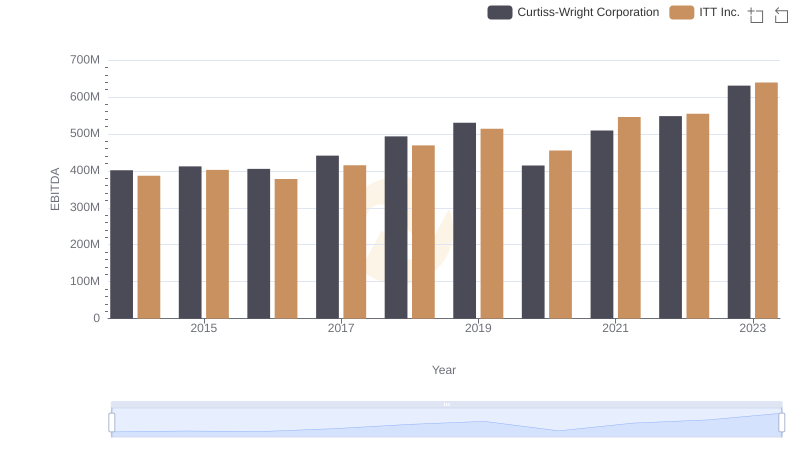Select the 2019 Curtiss-Wright bar
This screenshot has height=461, width=800.
click(x=465, y=220)
